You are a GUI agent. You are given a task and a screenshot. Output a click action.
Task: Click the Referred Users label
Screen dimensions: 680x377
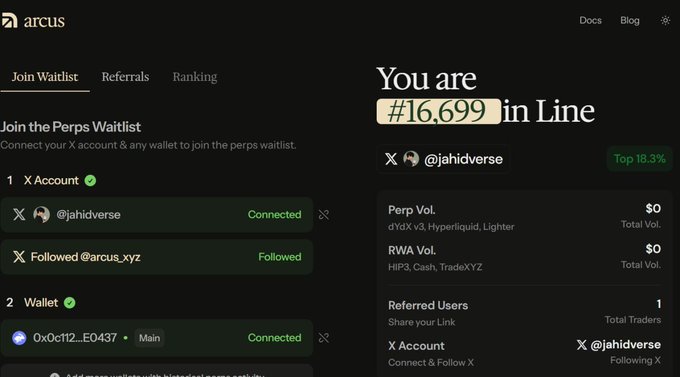428,305
